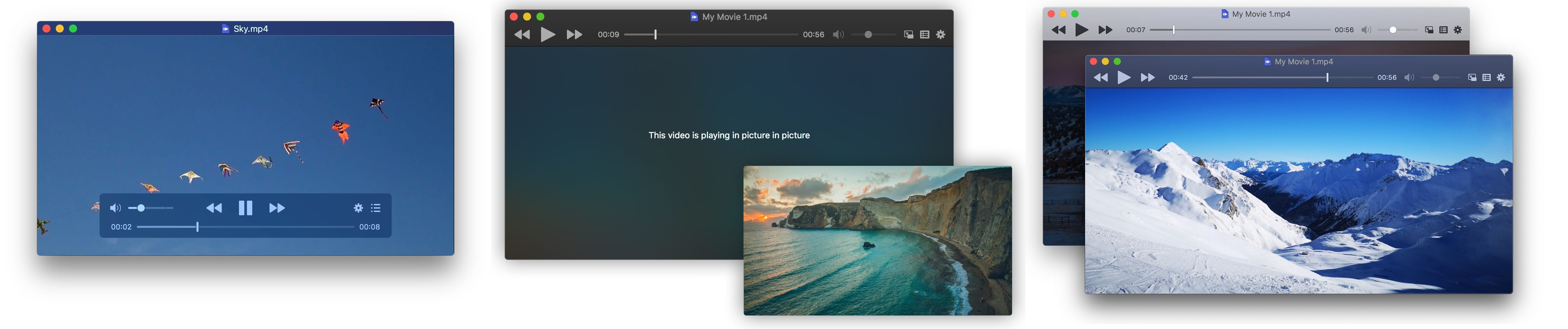Click the settings gear in the snowy mountain player

coord(1502,77)
